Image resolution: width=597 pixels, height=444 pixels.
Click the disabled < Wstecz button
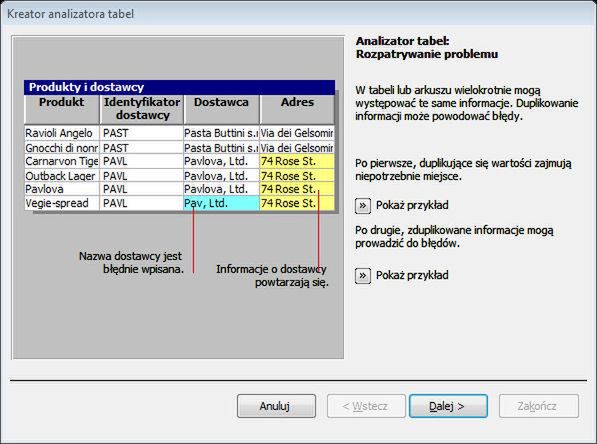click(x=366, y=406)
